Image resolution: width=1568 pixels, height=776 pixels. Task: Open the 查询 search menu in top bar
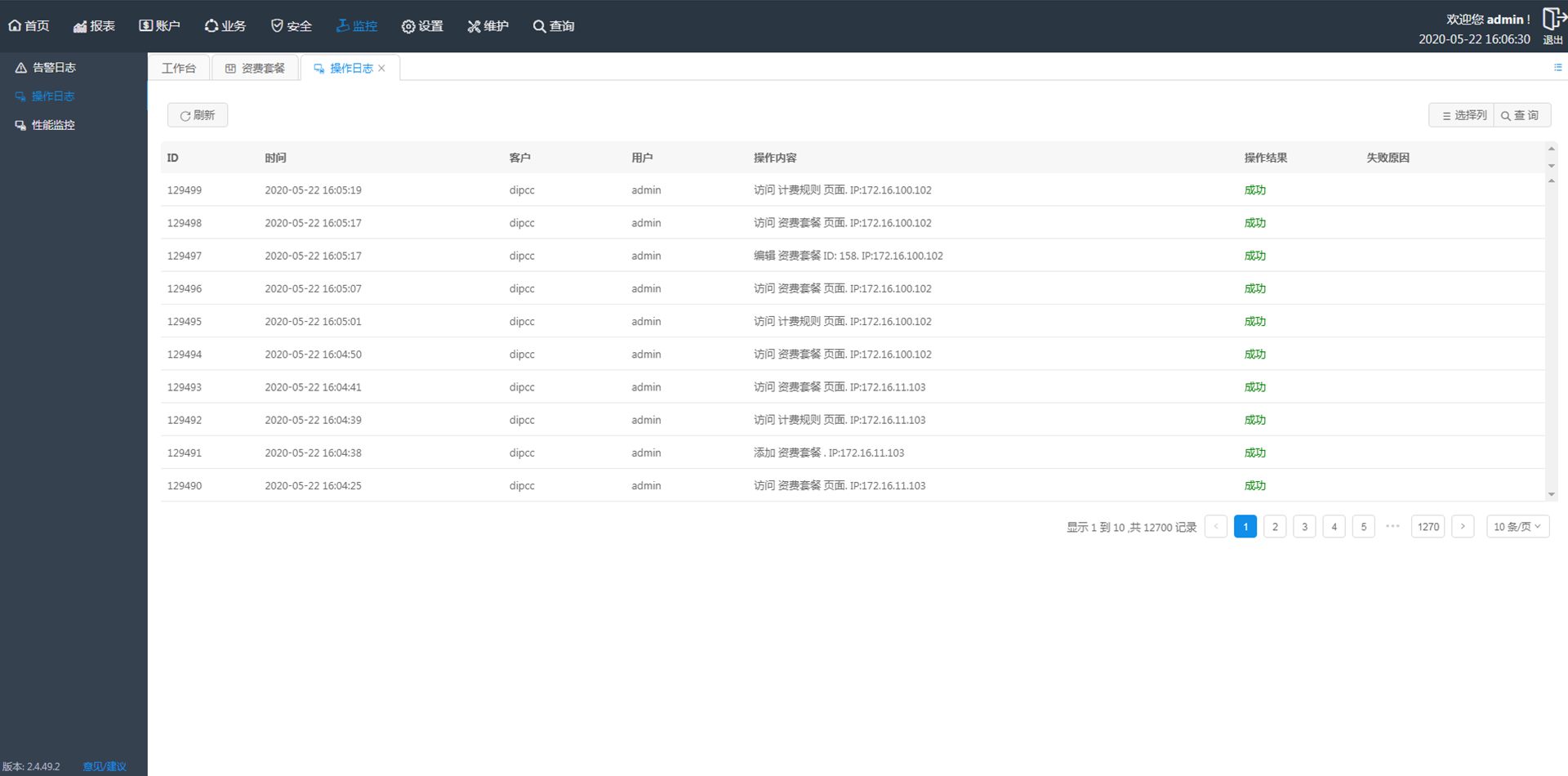(x=554, y=26)
